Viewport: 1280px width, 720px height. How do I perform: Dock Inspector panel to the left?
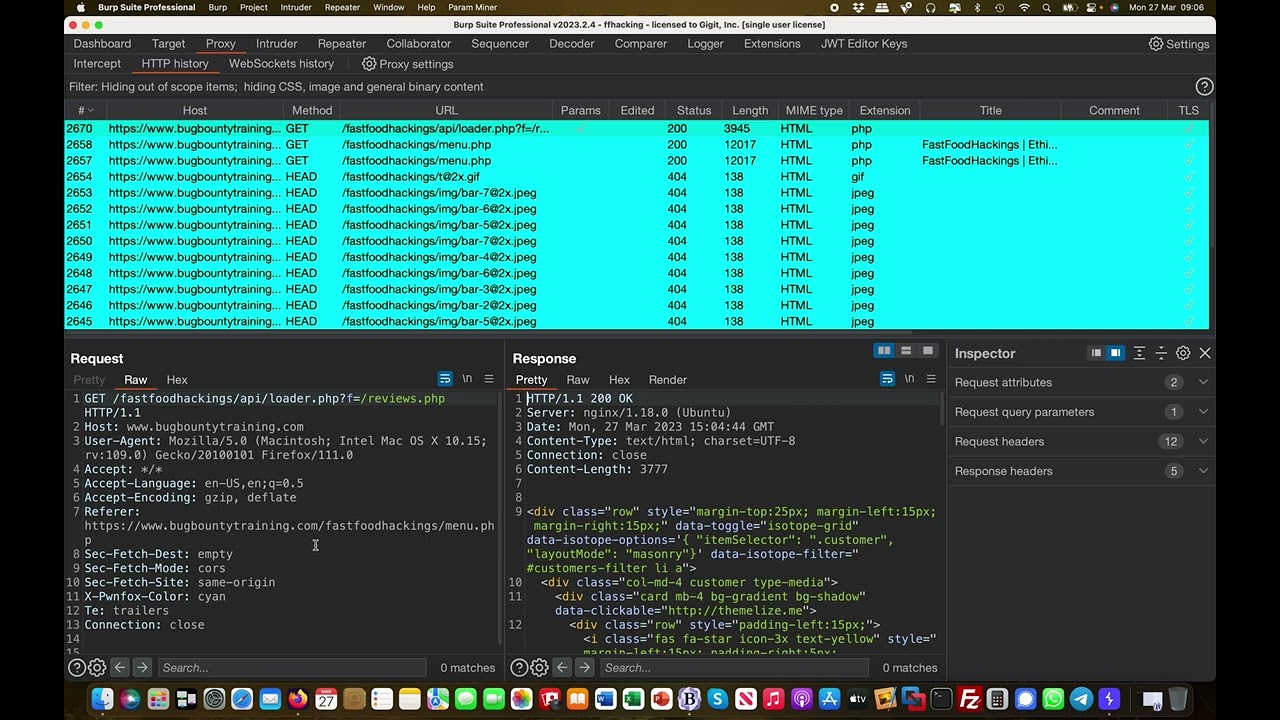pyautogui.click(x=1096, y=353)
